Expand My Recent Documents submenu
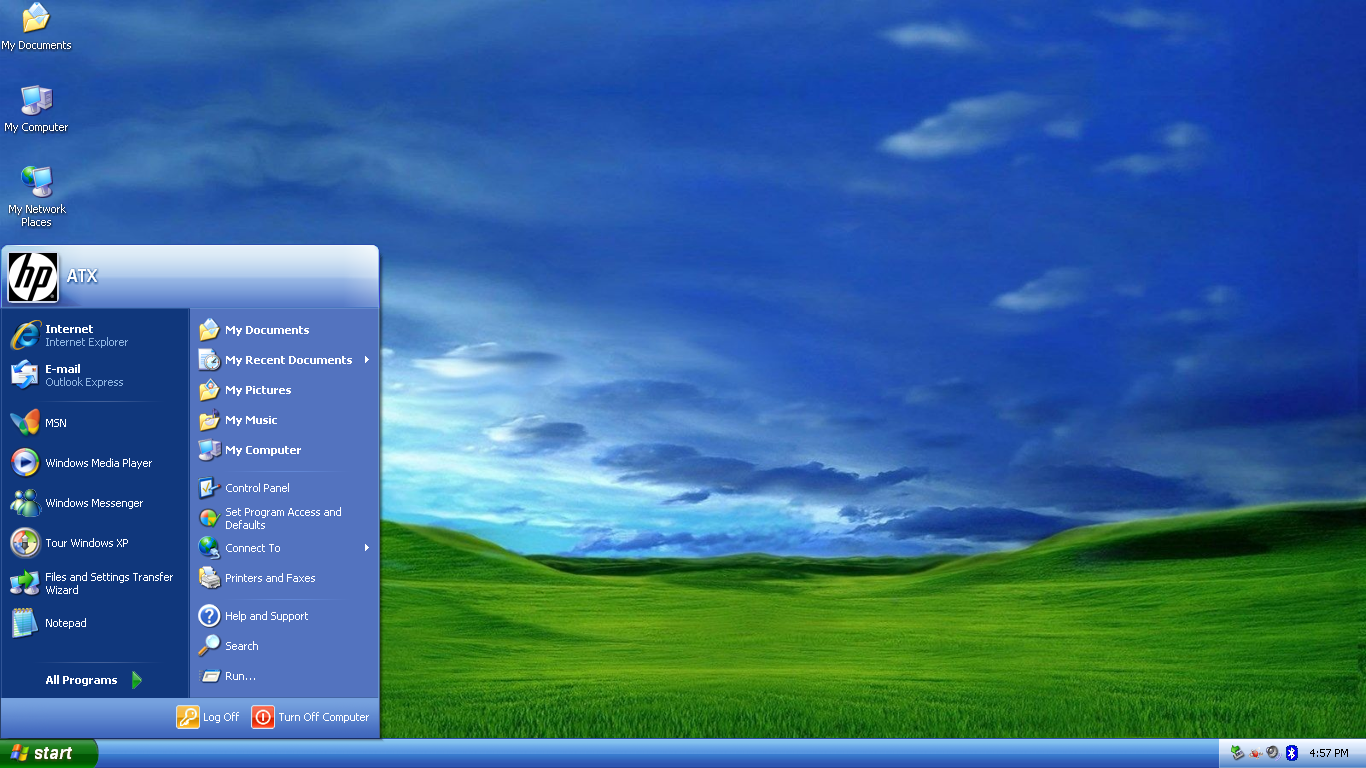The height and width of the screenshot is (768, 1366). pos(284,360)
